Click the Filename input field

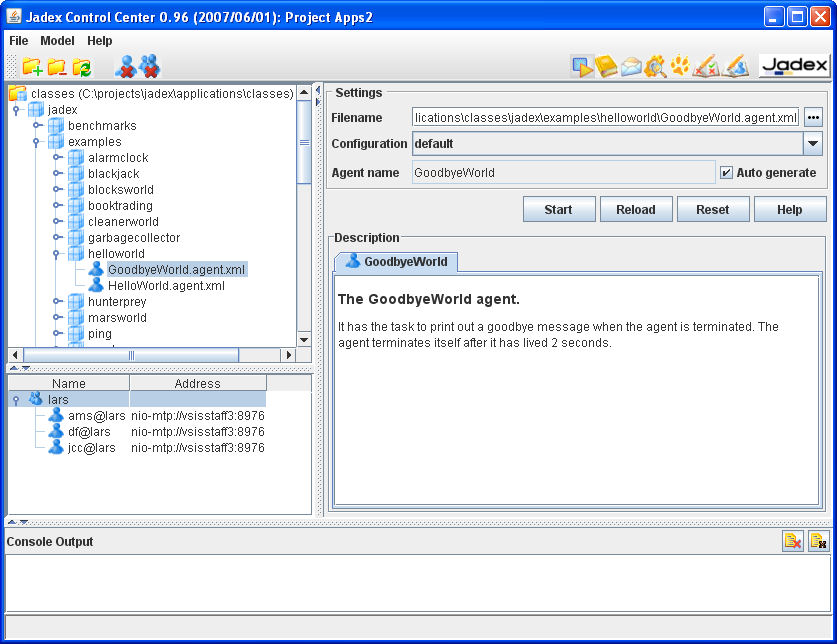point(605,117)
